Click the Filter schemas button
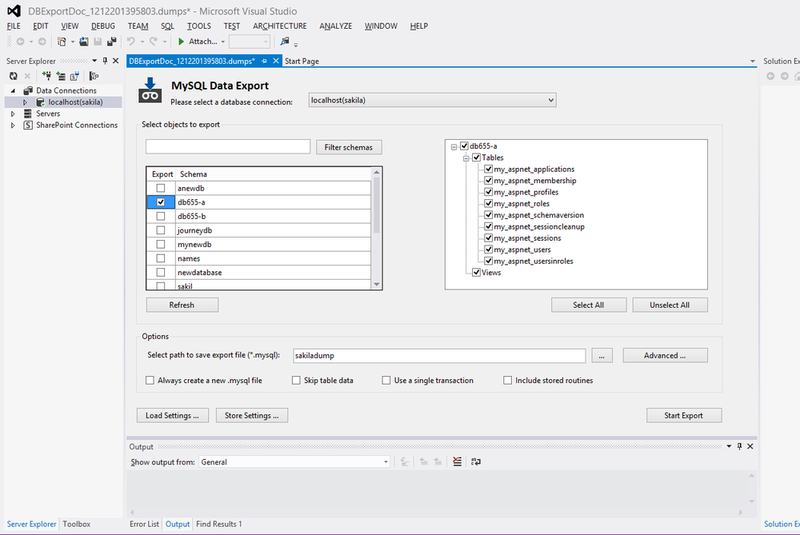800x535 pixels. click(x=348, y=147)
